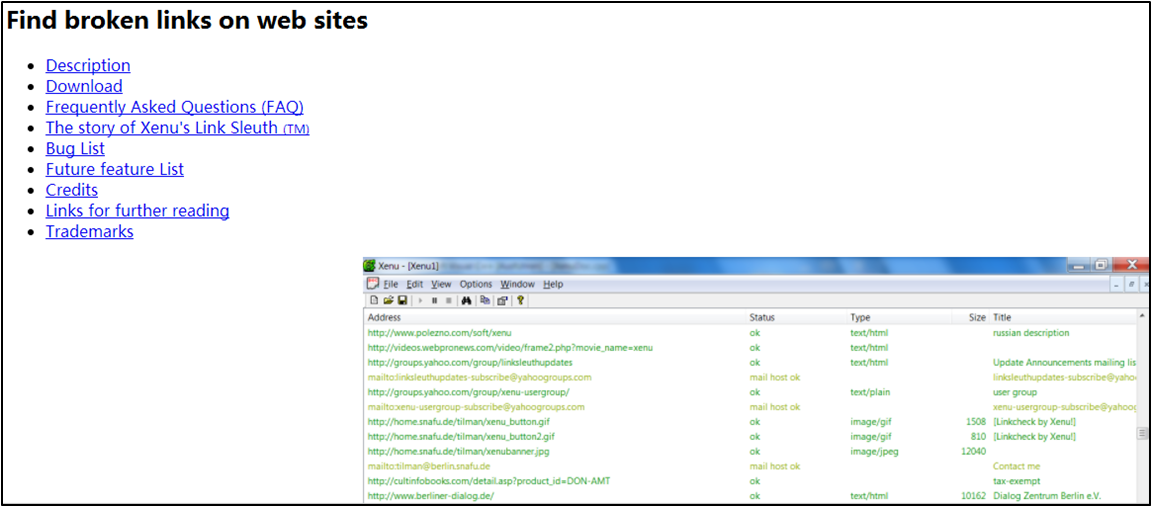Click the Copy toolbar icon
Image resolution: width=1152 pixels, height=507 pixels.
point(485,300)
